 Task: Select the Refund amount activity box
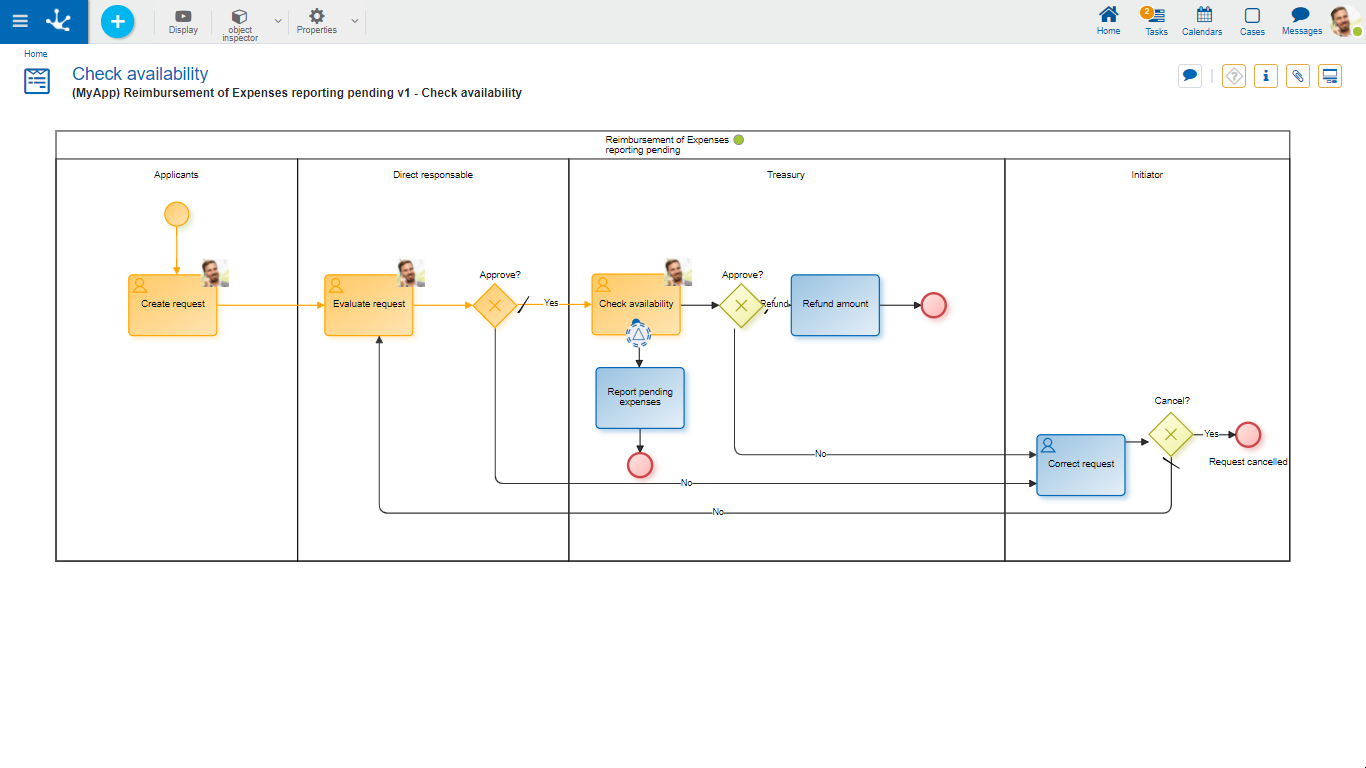point(835,305)
